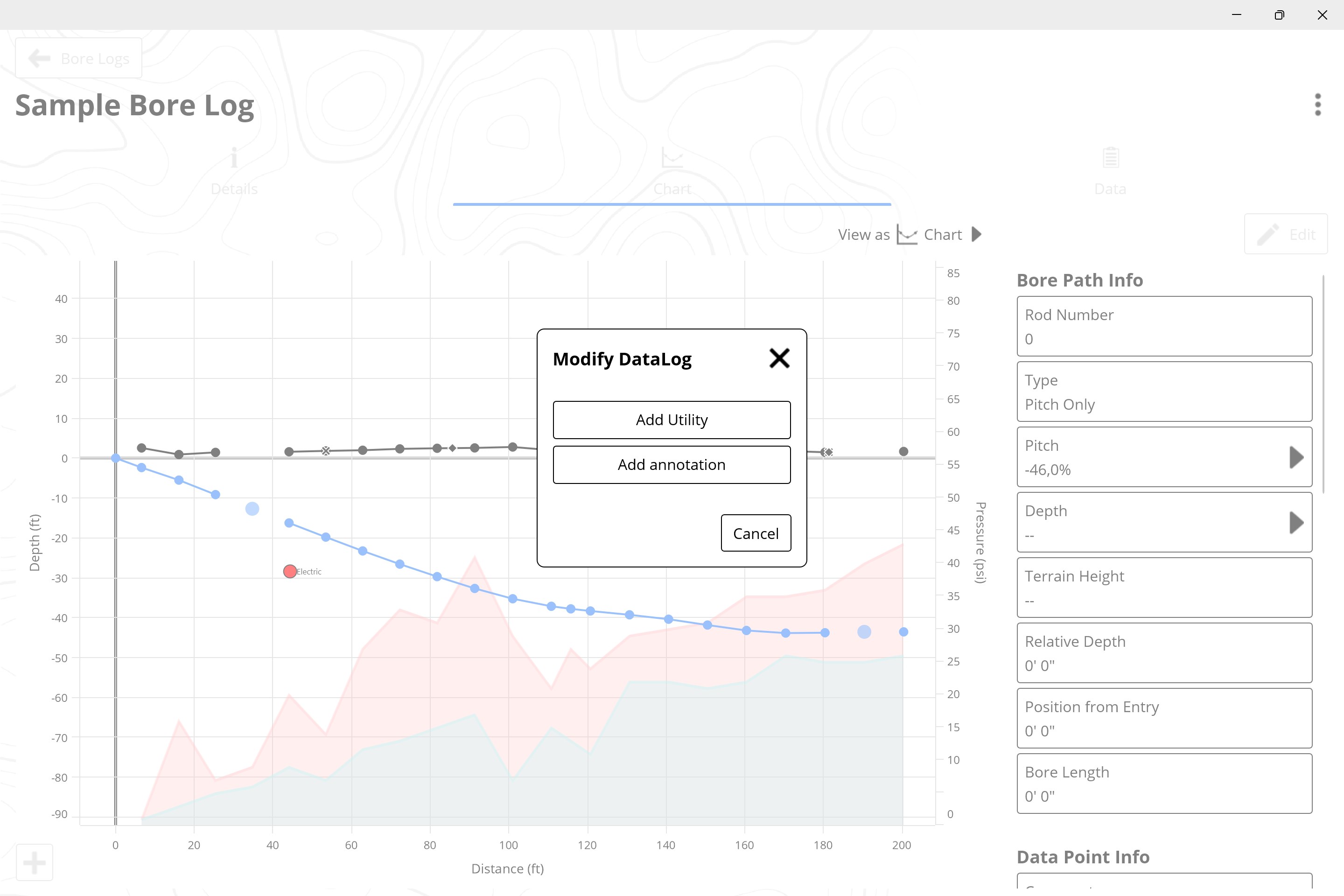Image resolution: width=1344 pixels, height=896 pixels.
Task: Expand the Depth field arrow
Action: click(1296, 522)
